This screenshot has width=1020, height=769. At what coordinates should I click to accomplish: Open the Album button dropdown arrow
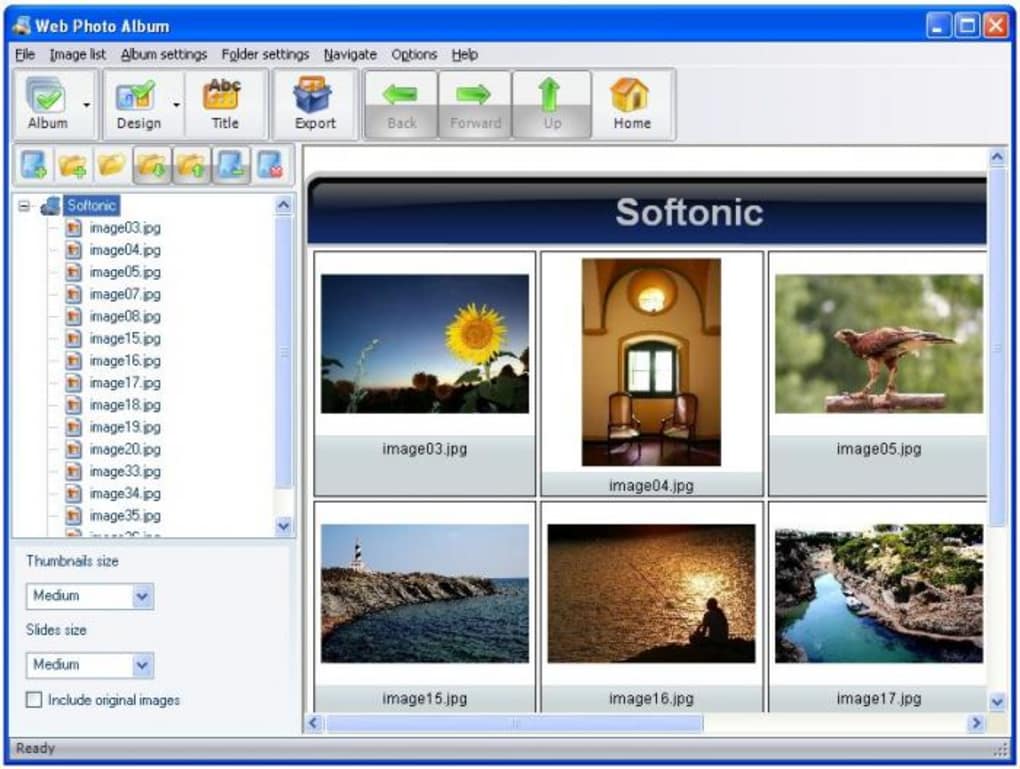tap(87, 104)
